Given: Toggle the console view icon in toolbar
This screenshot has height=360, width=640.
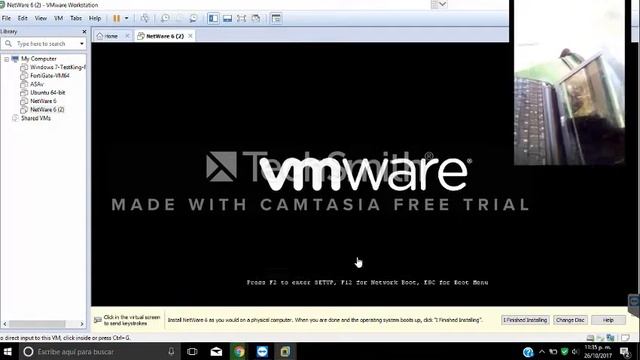Looking at the screenshot, I should coord(276,18).
